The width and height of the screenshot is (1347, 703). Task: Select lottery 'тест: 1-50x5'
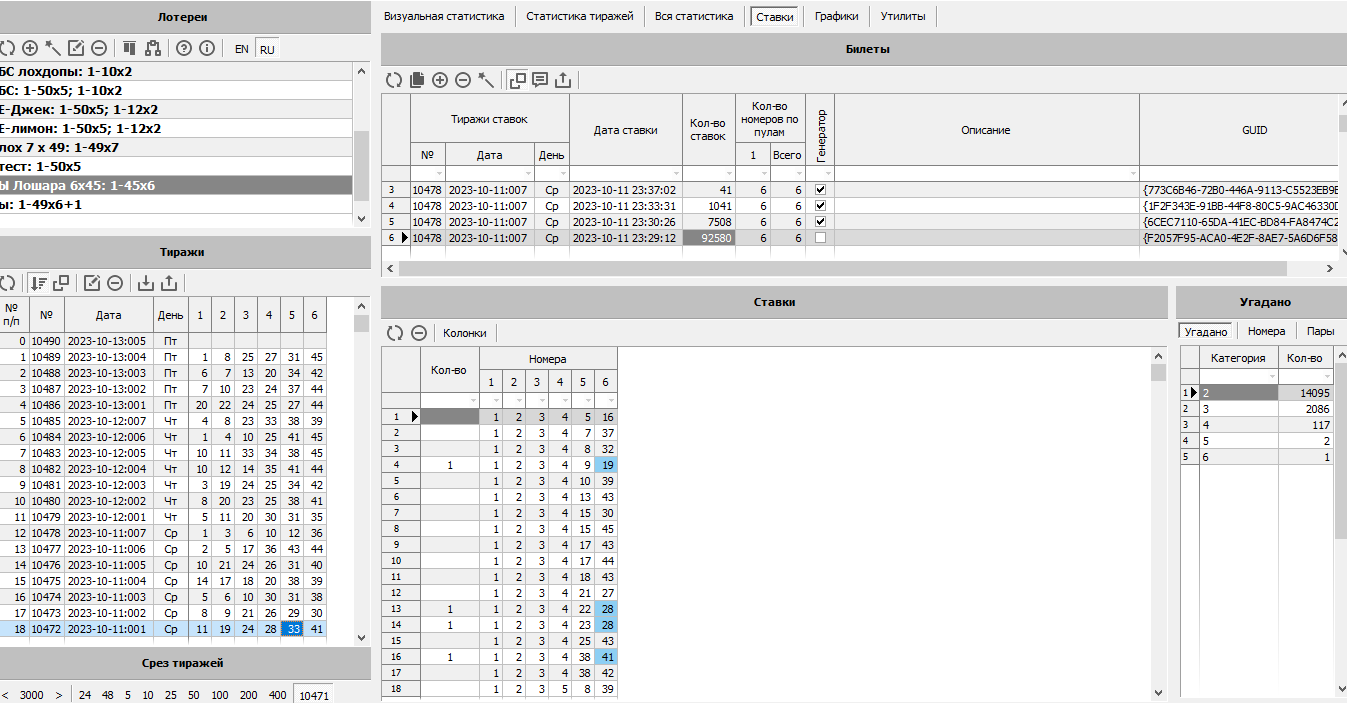pyautogui.click(x=177, y=166)
